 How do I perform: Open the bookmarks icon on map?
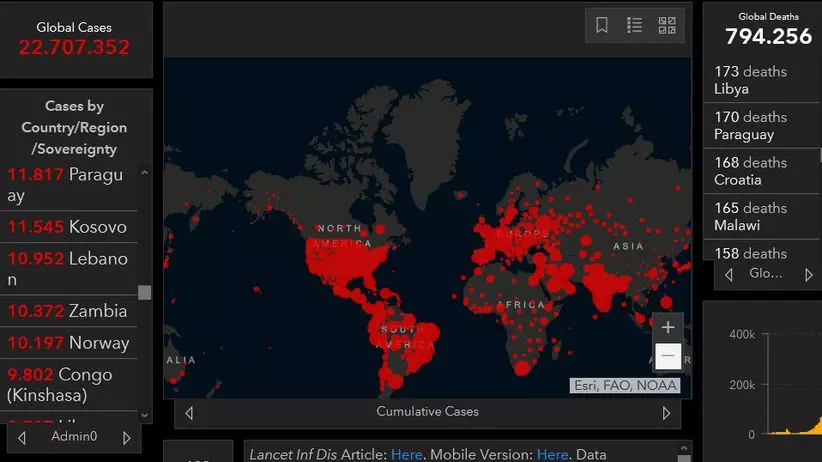[x=602, y=26]
